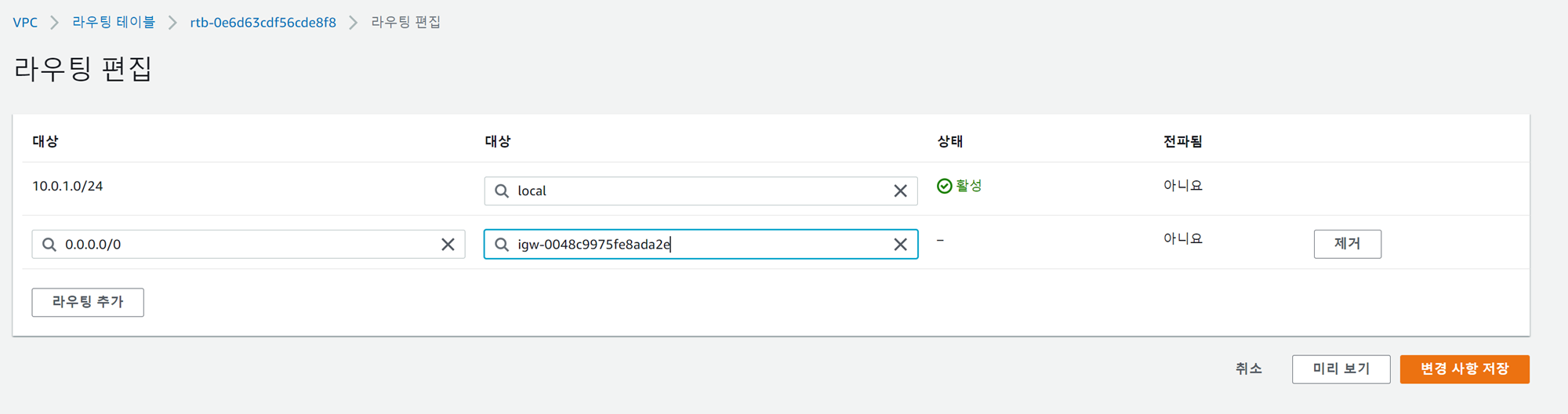
Task: Click the 10.0.1.0/24 destination text
Action: pos(67,187)
